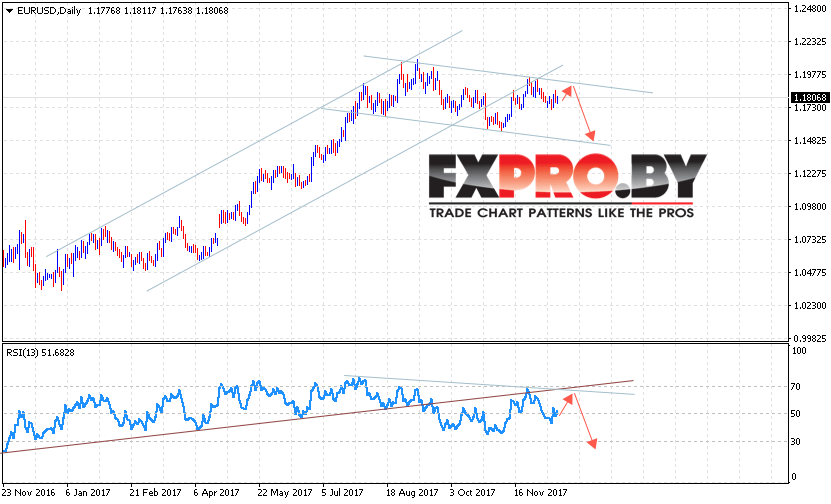Image resolution: width=831 pixels, height=504 pixels.
Task: Click the 1.04775 price scale value
Action: pos(810,272)
